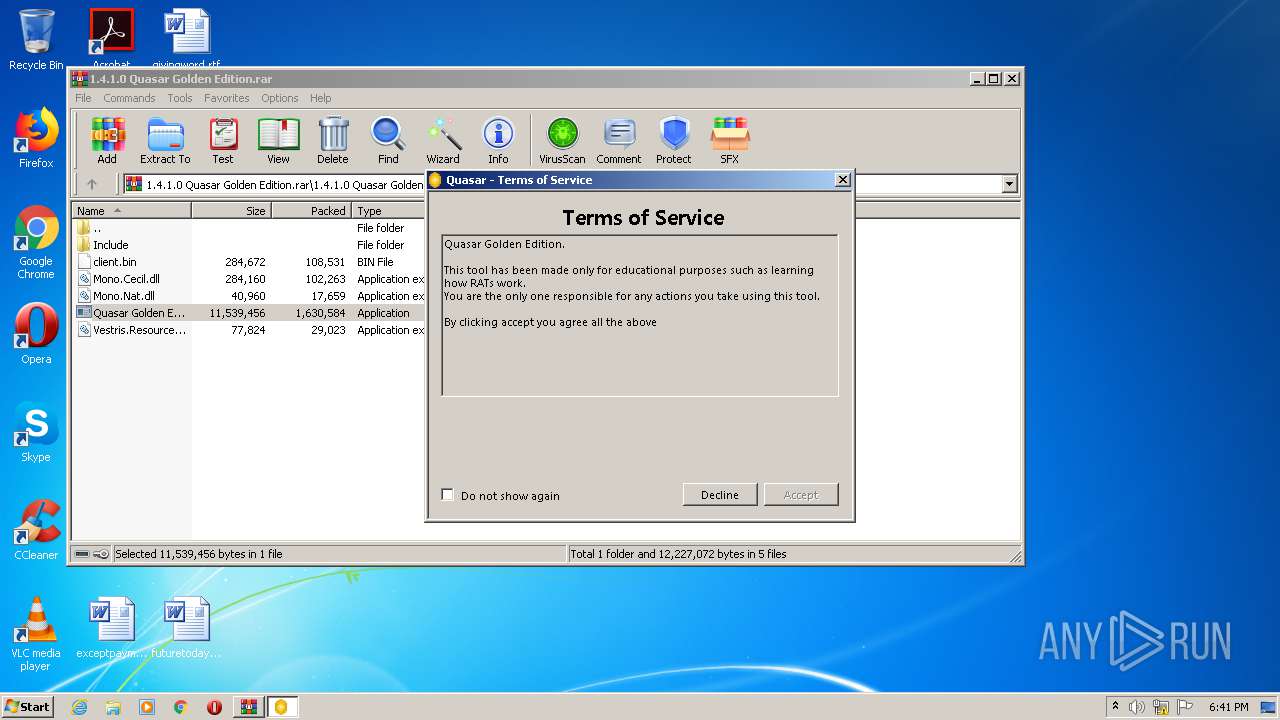Open the futuretoday Word document on desktop
The height and width of the screenshot is (720, 1280).
click(x=187, y=628)
